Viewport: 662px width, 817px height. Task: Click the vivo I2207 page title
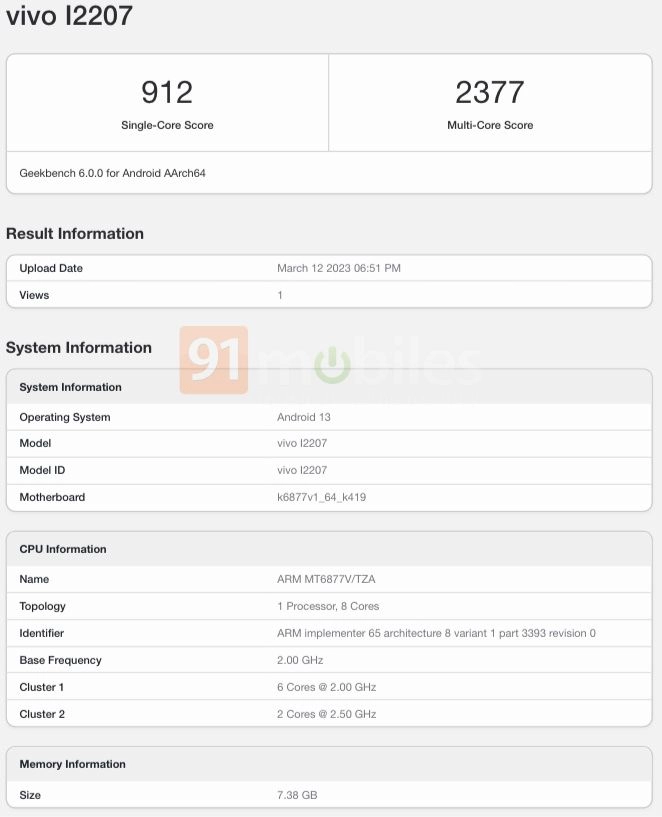tap(69, 16)
